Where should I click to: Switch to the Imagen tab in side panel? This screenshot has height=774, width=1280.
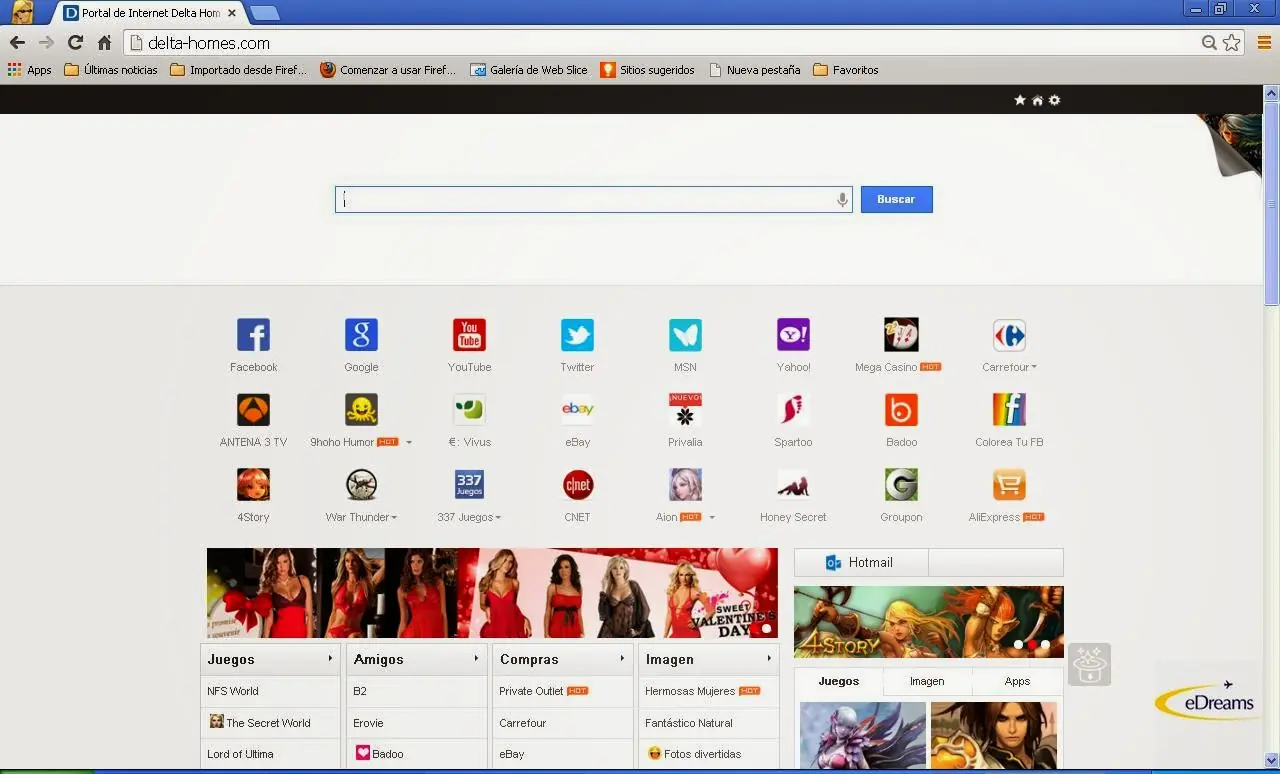927,681
